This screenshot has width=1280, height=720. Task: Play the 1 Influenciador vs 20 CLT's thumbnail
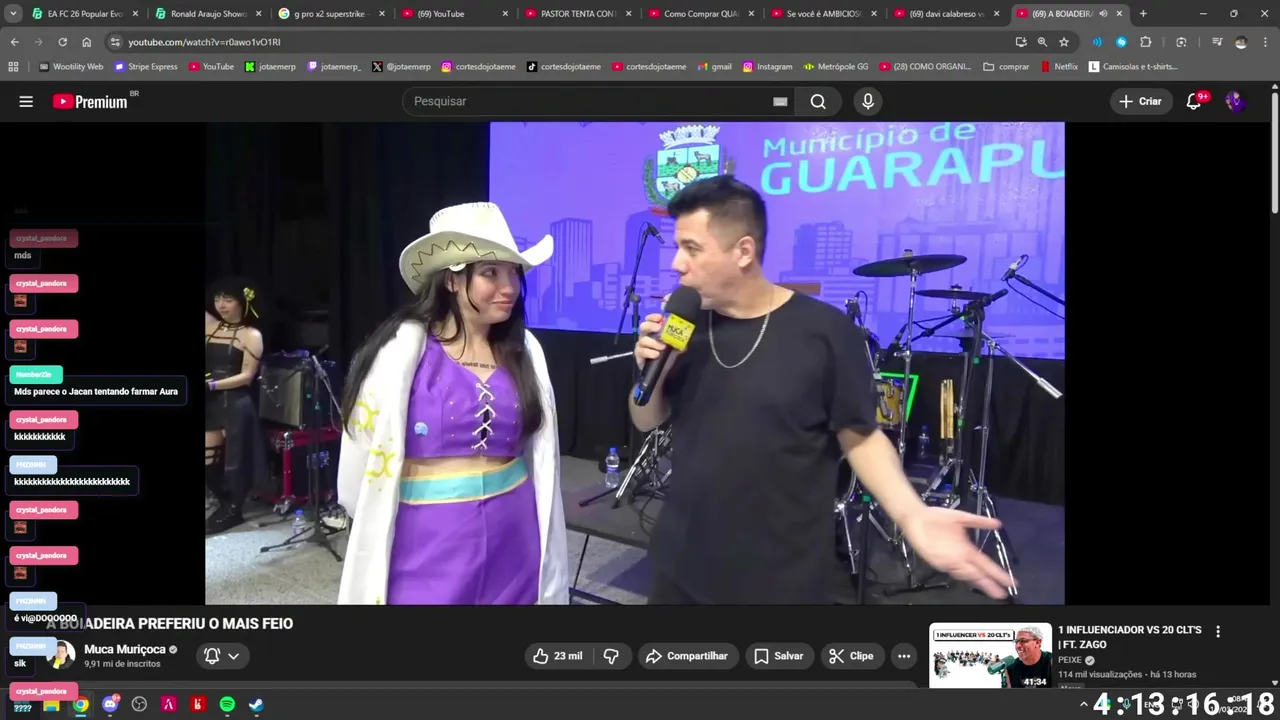coord(990,656)
